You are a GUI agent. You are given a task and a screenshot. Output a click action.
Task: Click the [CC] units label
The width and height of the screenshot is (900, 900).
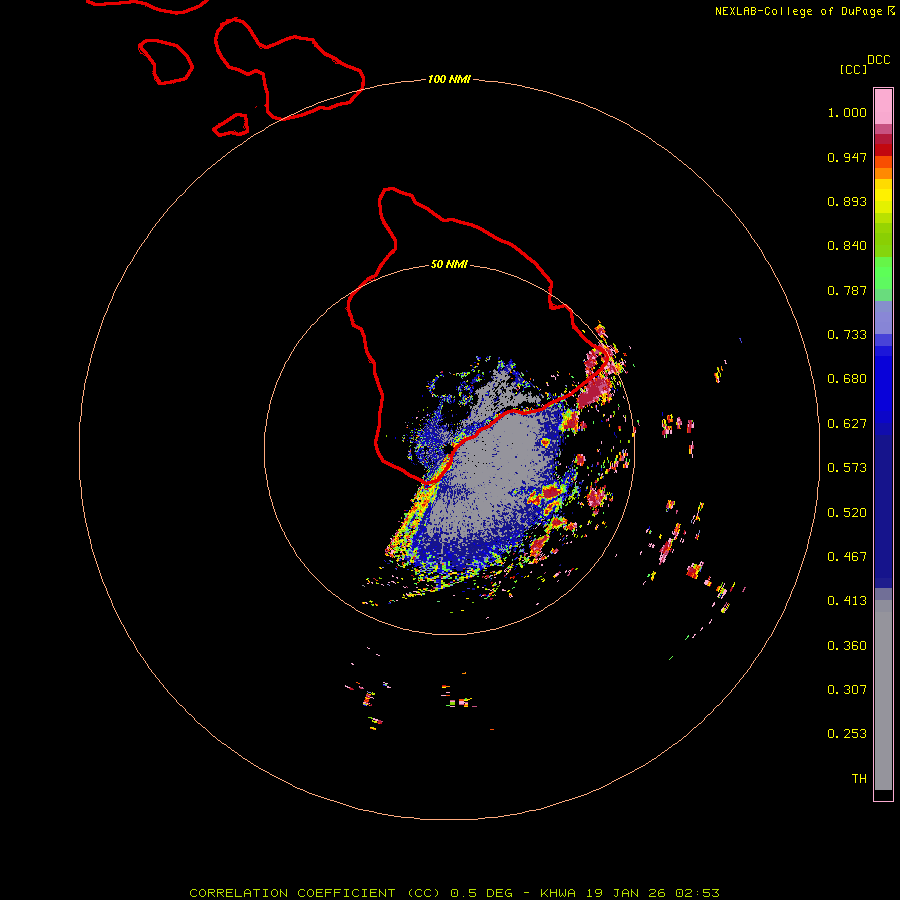(x=853, y=69)
